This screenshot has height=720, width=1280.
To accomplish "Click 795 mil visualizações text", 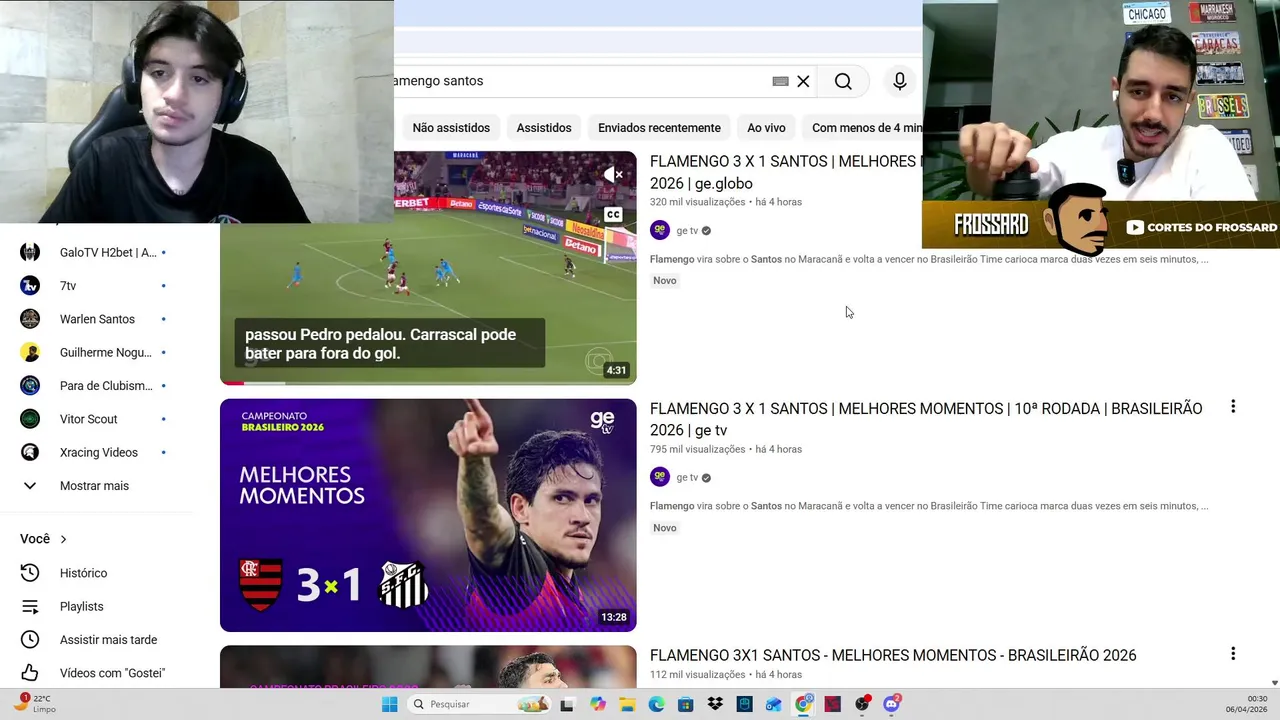I will coord(697,449).
